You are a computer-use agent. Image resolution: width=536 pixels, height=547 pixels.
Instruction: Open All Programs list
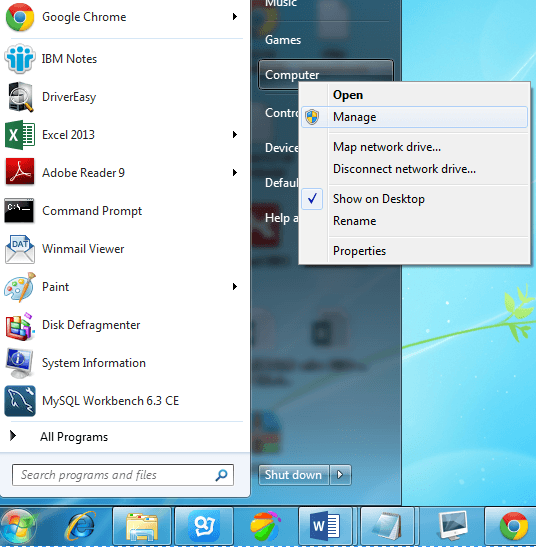(x=74, y=437)
